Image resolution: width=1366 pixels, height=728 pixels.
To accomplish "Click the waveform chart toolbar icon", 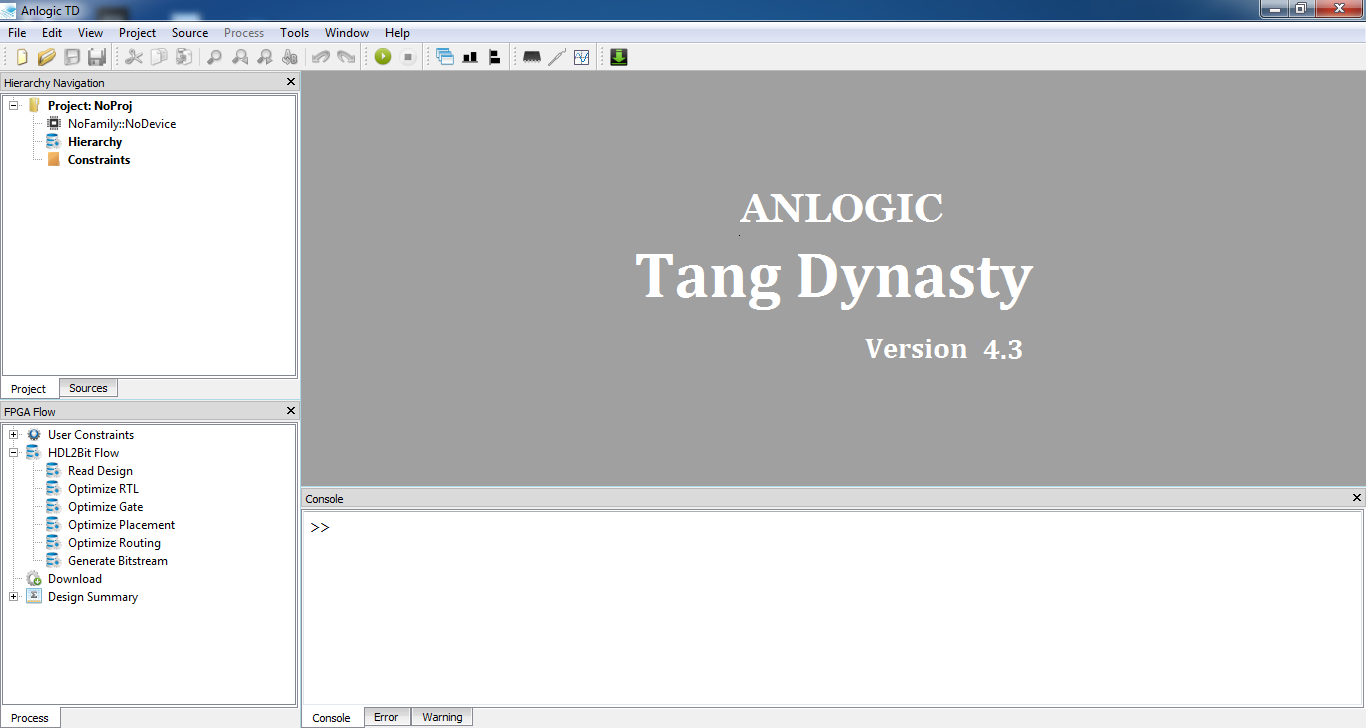I will 582,57.
